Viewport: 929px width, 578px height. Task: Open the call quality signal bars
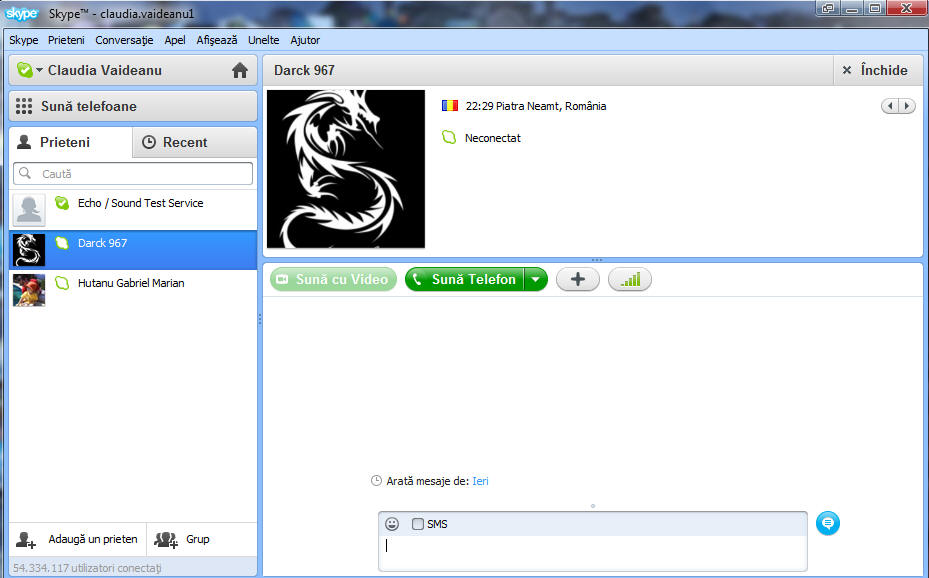pyautogui.click(x=629, y=280)
